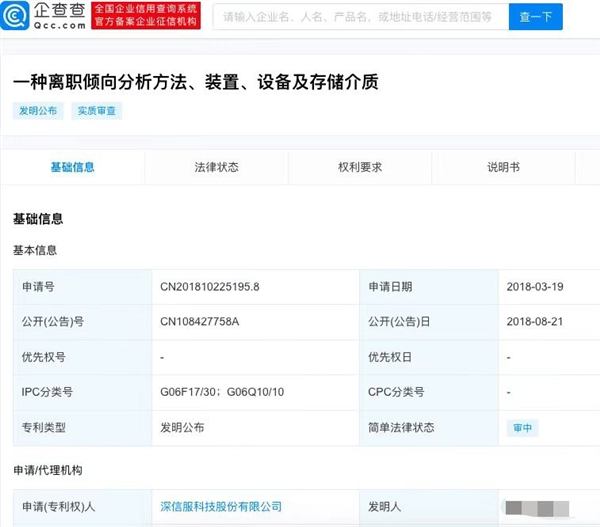Screen dimensions: 600x527
Task: Switch to the 基础信息 tab
Action: [x=73, y=167]
